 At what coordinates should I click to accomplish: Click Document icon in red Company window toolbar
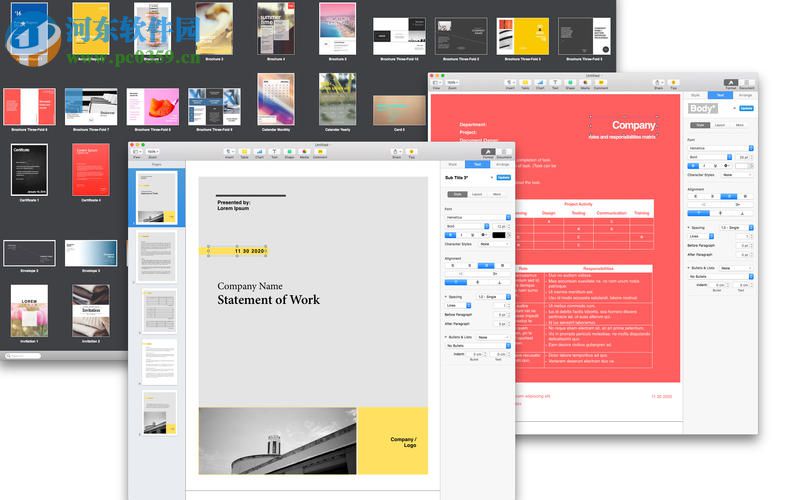coord(746,83)
